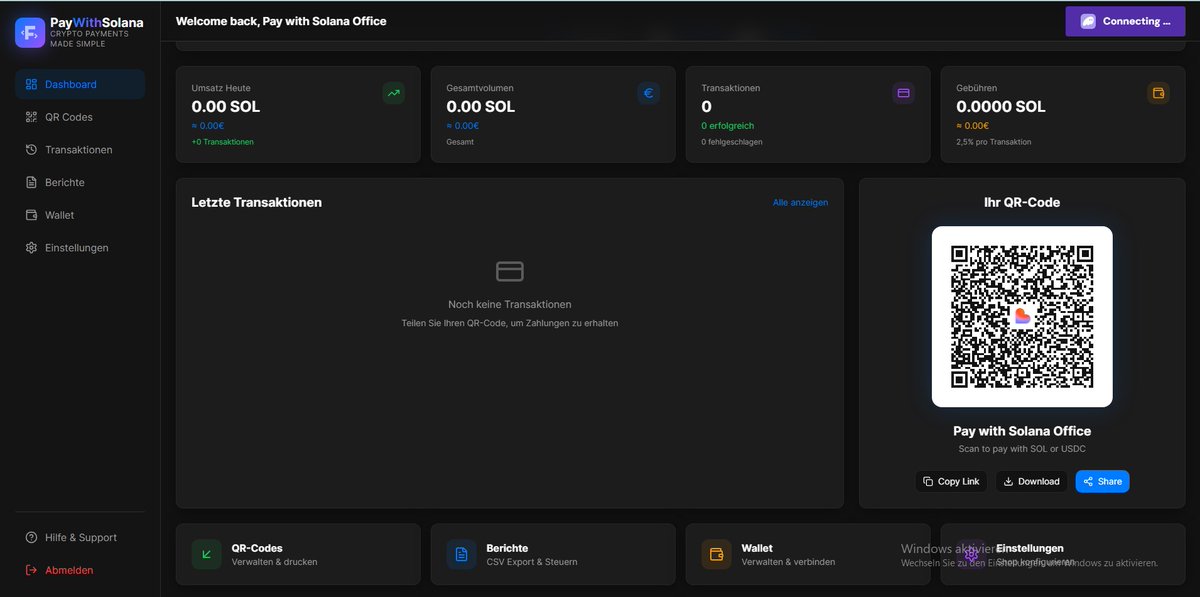Click the '+0 Transaktionen' text
1200x597 pixels.
coord(223,142)
